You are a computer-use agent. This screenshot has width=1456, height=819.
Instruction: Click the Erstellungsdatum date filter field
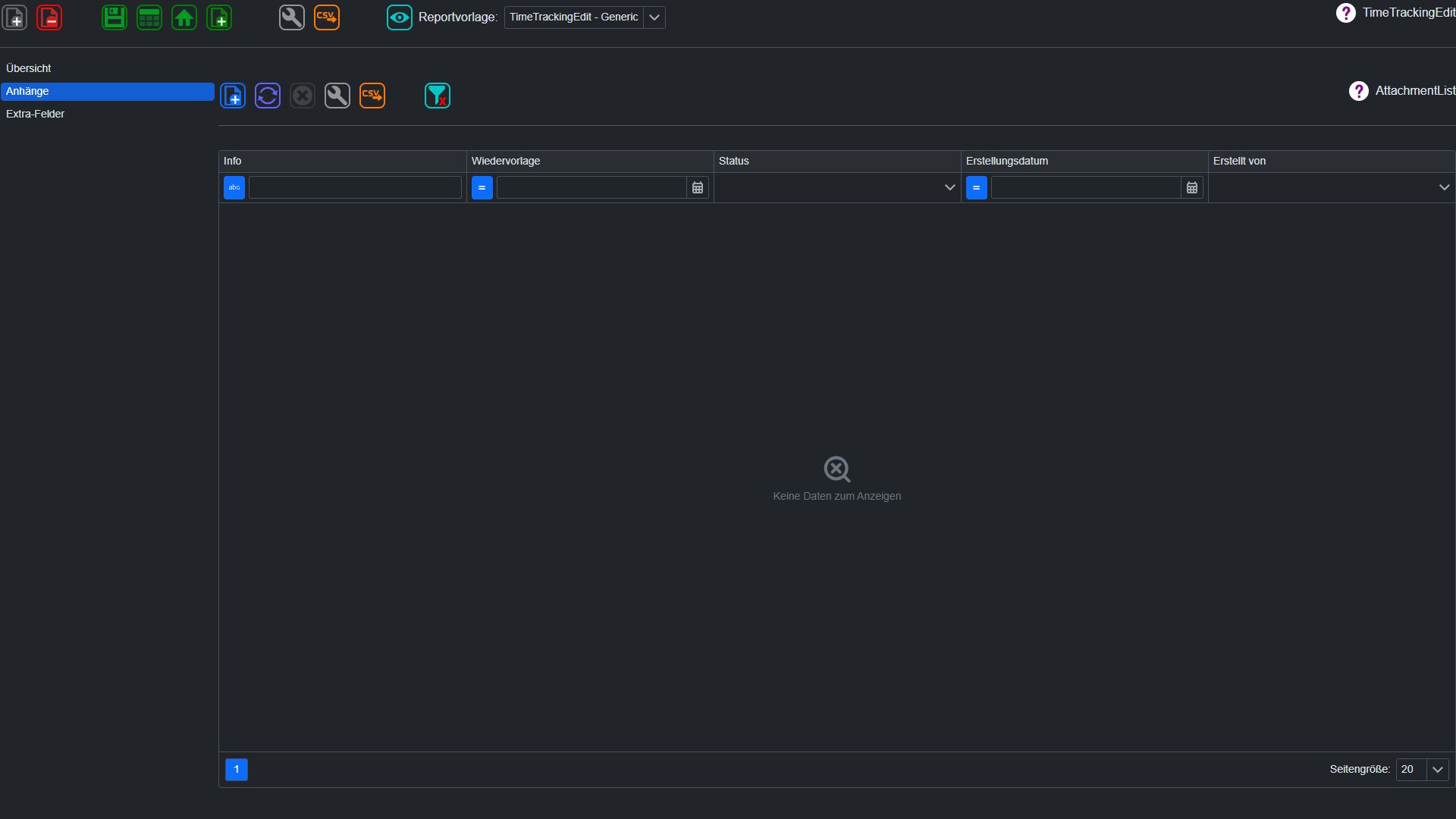click(1086, 187)
